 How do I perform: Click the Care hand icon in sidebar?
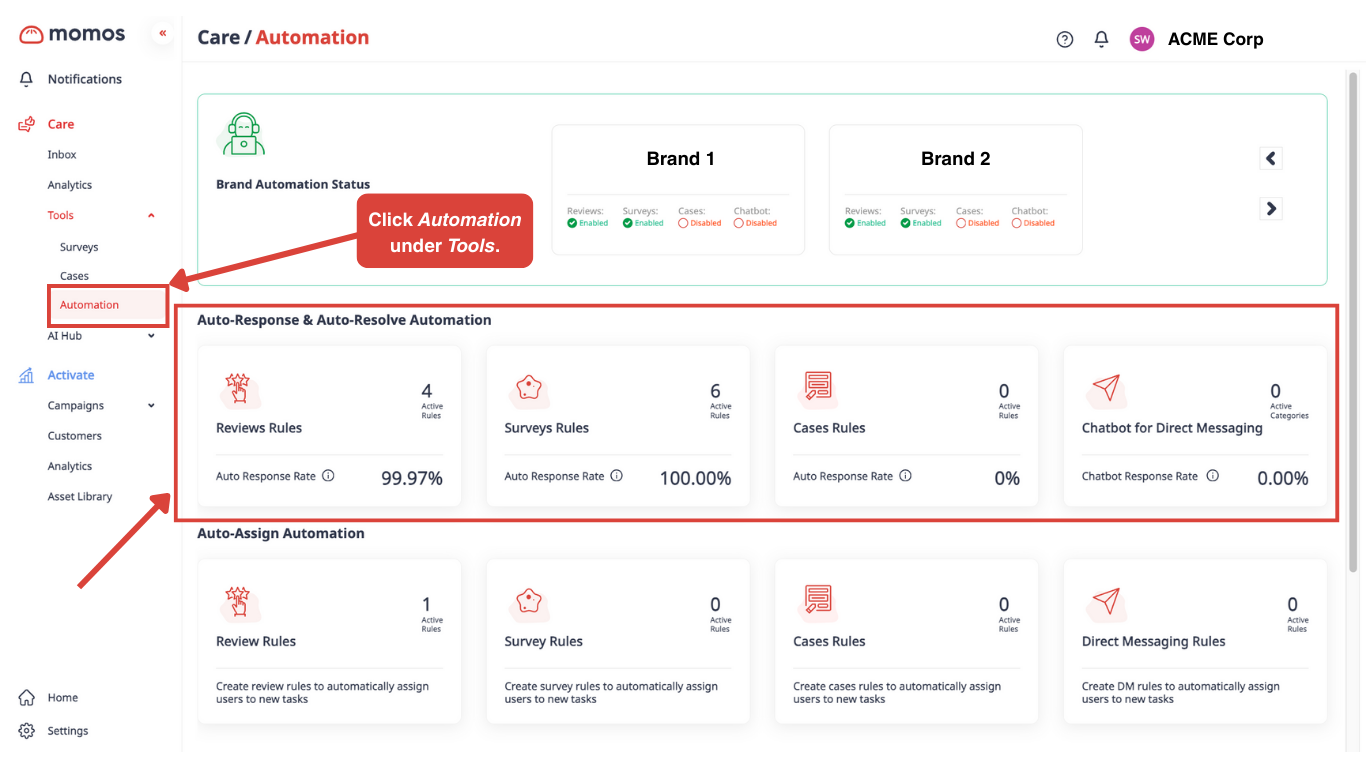point(26,123)
